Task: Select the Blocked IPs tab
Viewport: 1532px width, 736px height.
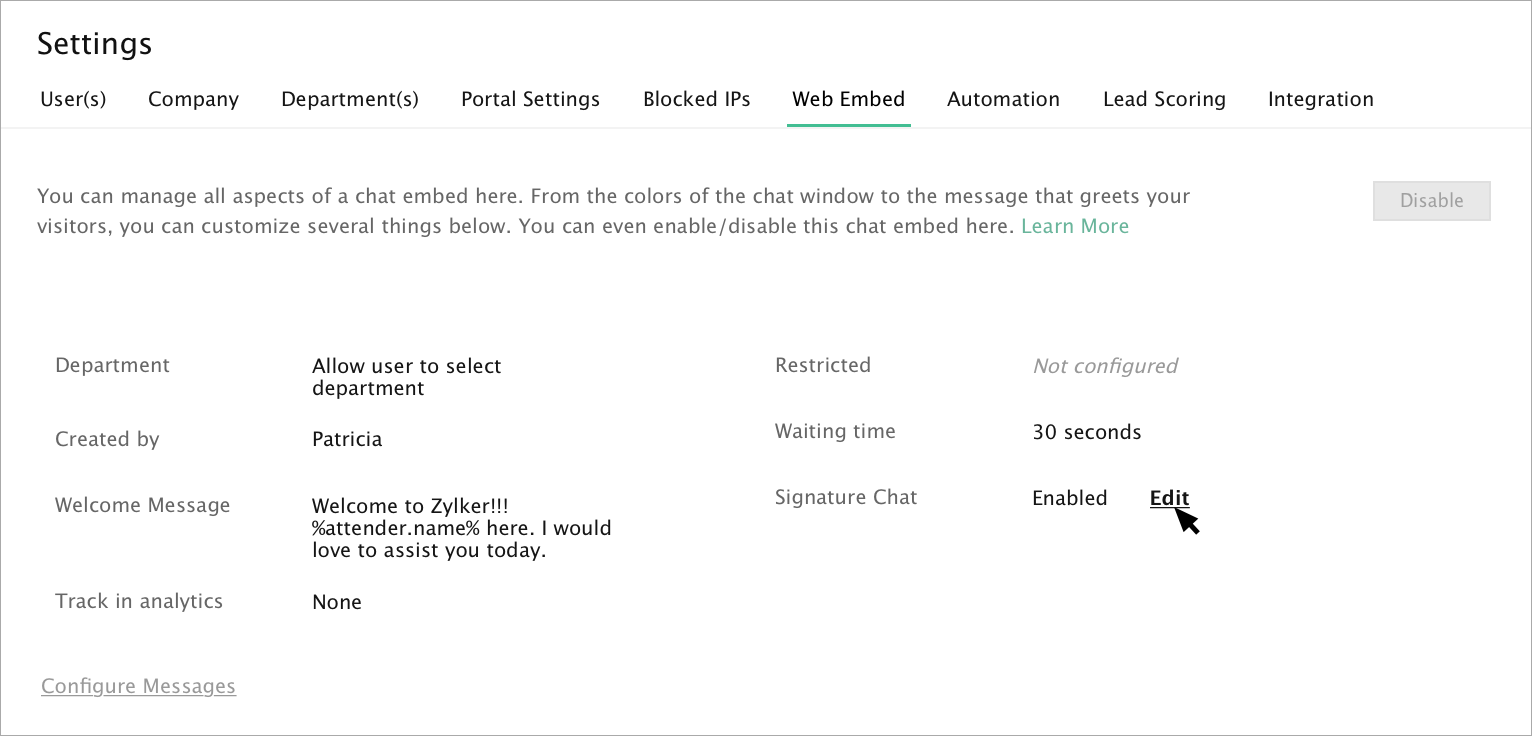Action: click(x=696, y=100)
